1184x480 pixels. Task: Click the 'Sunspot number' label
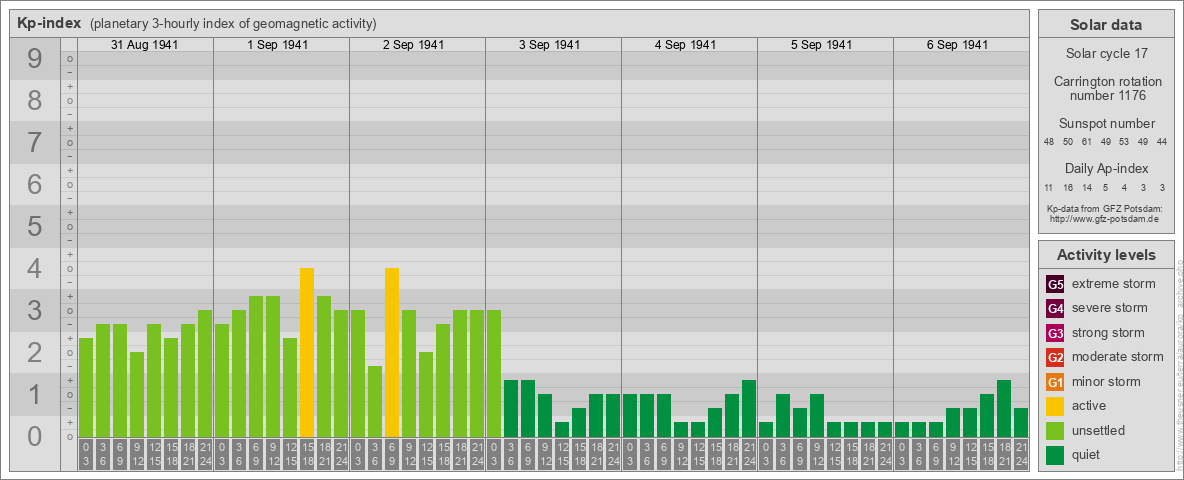pyautogui.click(x=1106, y=123)
